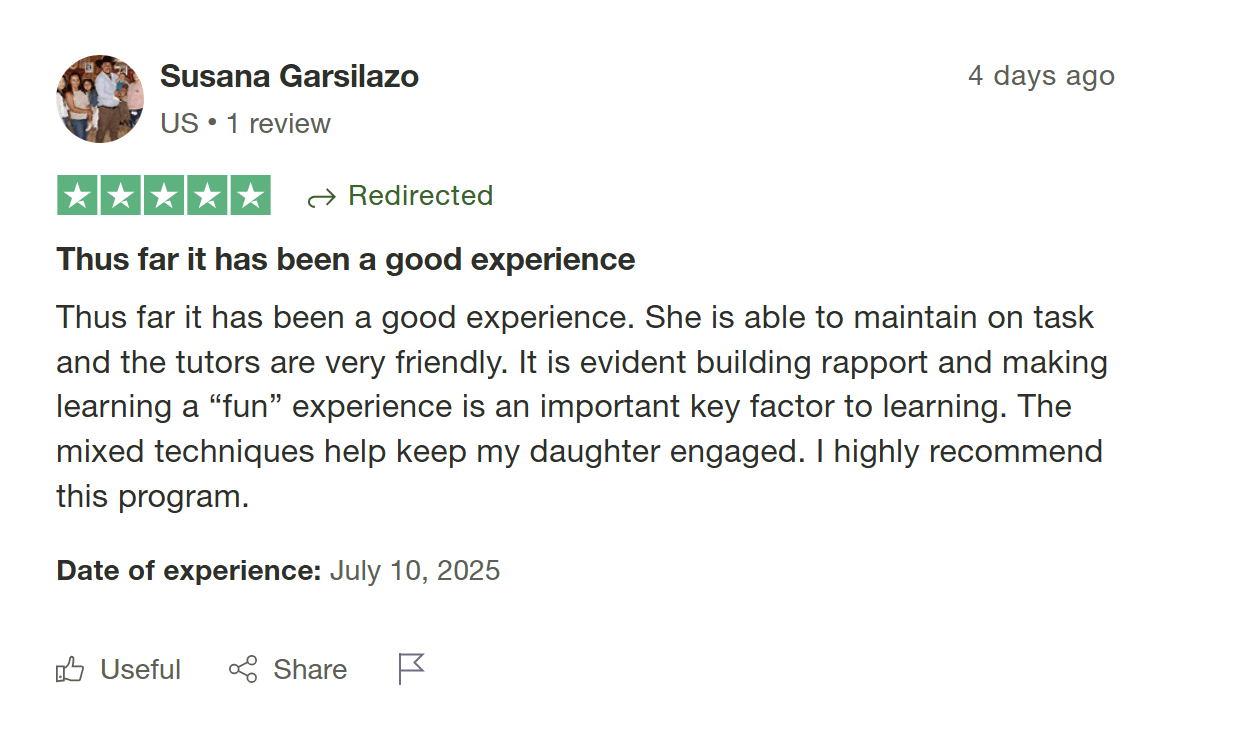The height and width of the screenshot is (749, 1234).
Task: Click the "1 review" count text
Action: pos(278,124)
